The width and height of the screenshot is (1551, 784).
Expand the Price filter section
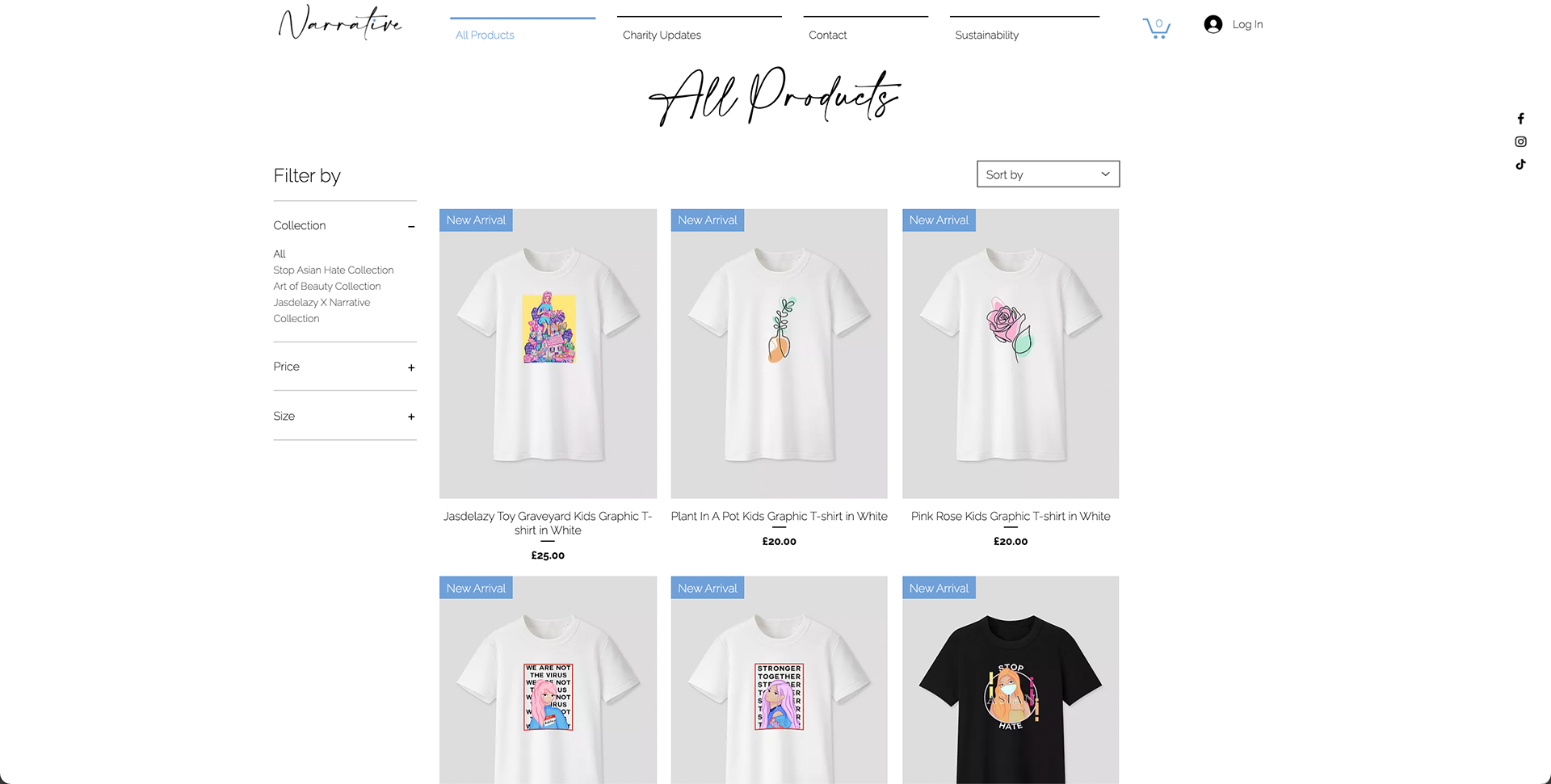[x=411, y=367]
